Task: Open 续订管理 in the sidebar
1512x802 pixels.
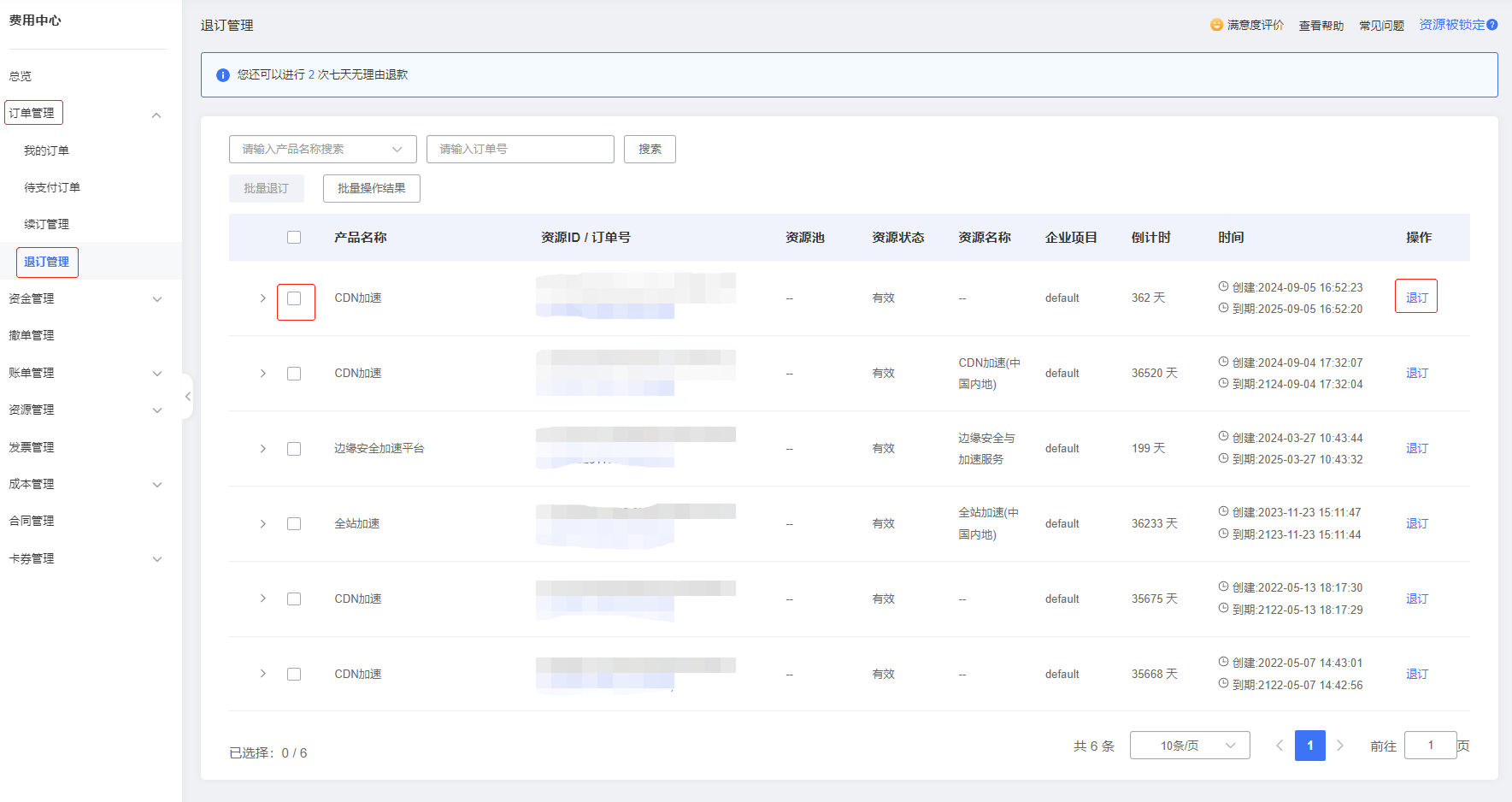Action: click(46, 224)
